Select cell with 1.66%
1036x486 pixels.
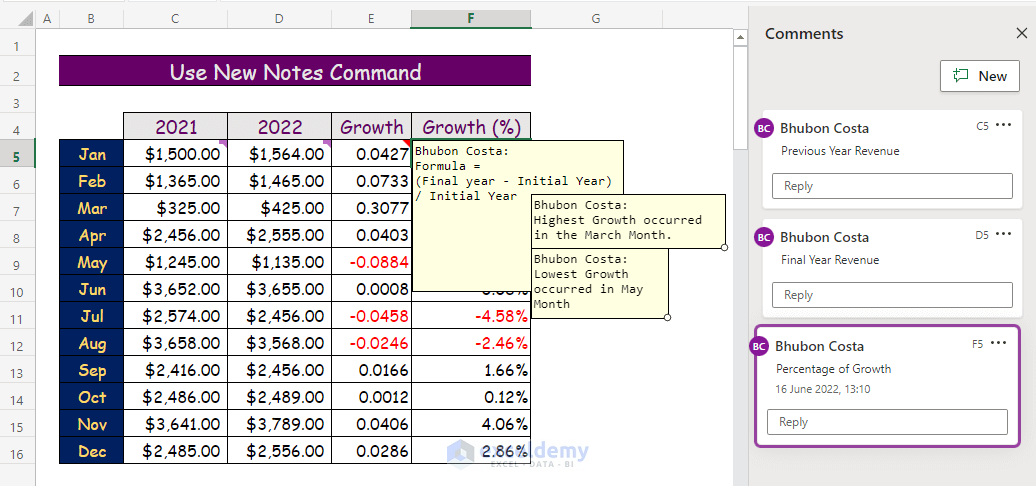[471, 370]
